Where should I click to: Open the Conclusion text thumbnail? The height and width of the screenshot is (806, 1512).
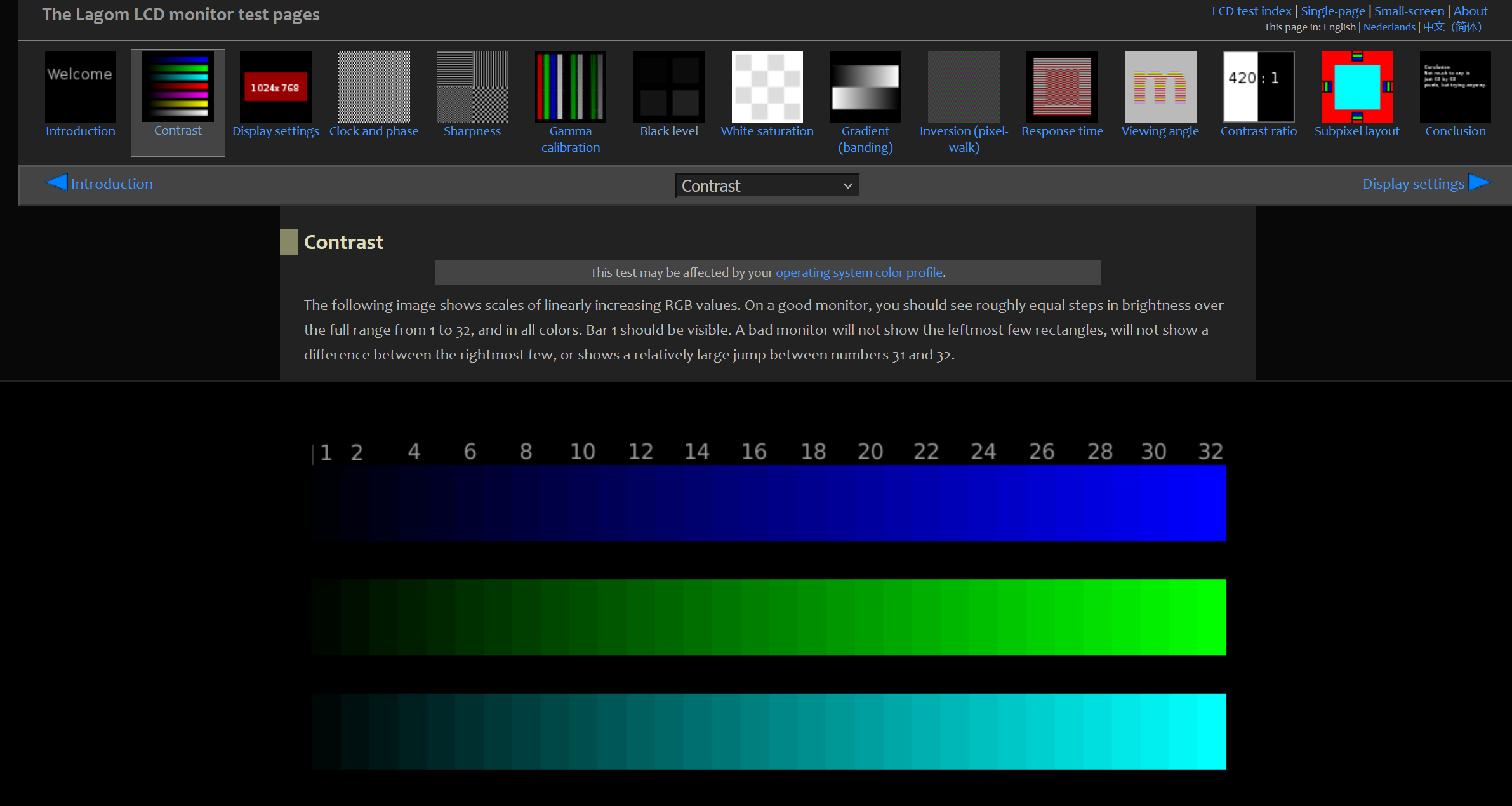[x=1456, y=86]
